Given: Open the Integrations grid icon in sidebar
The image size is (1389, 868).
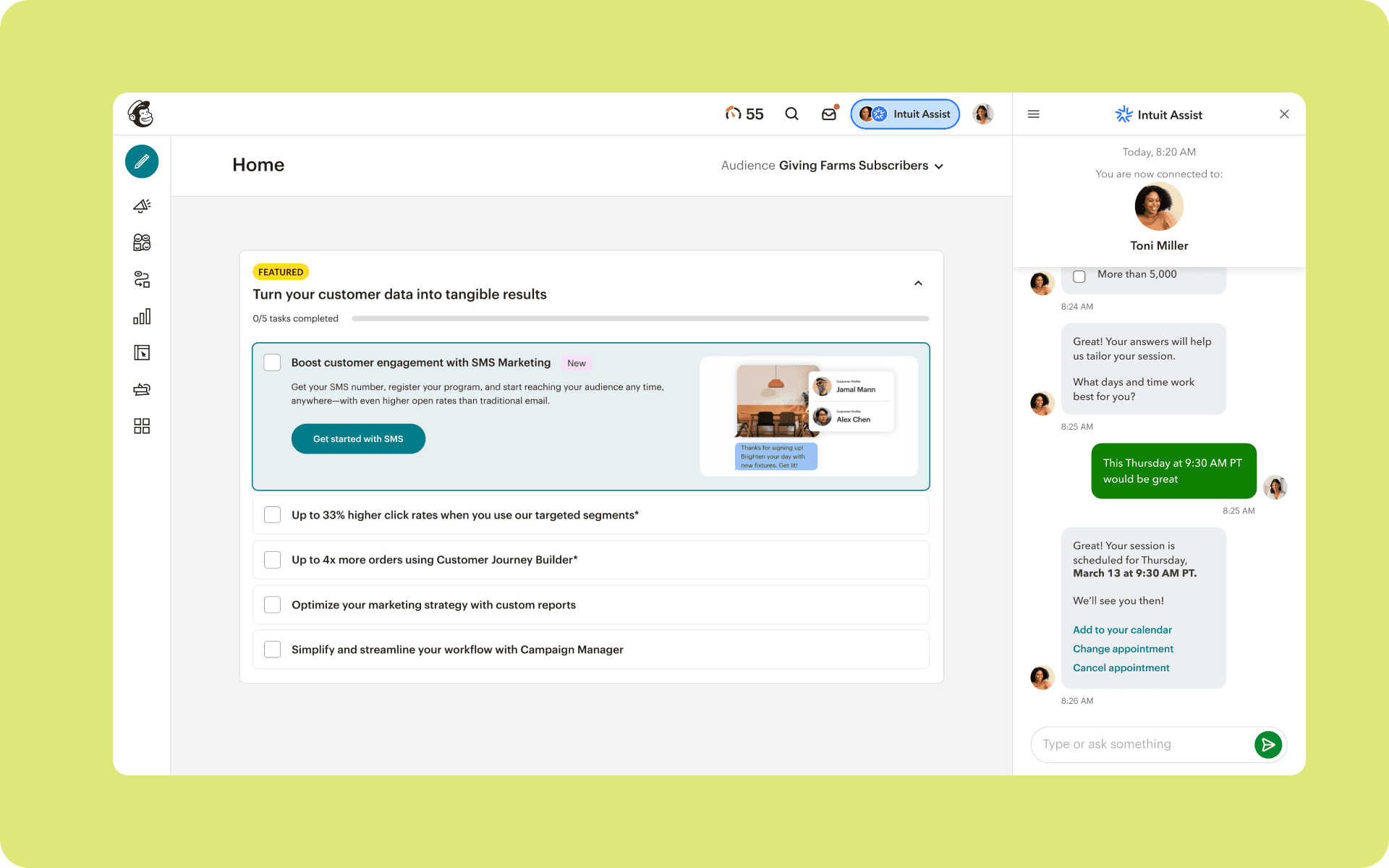Looking at the screenshot, I should [142, 426].
